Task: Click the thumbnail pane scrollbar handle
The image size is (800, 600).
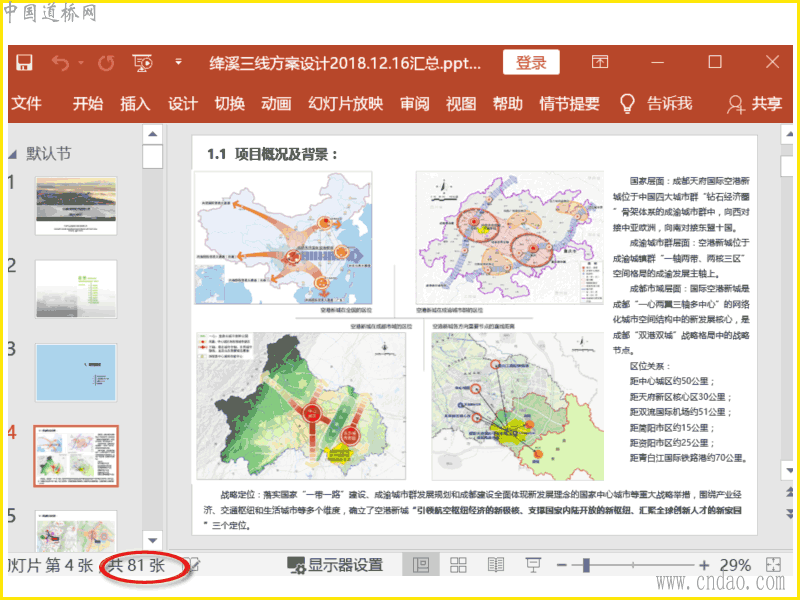Action: (x=153, y=157)
